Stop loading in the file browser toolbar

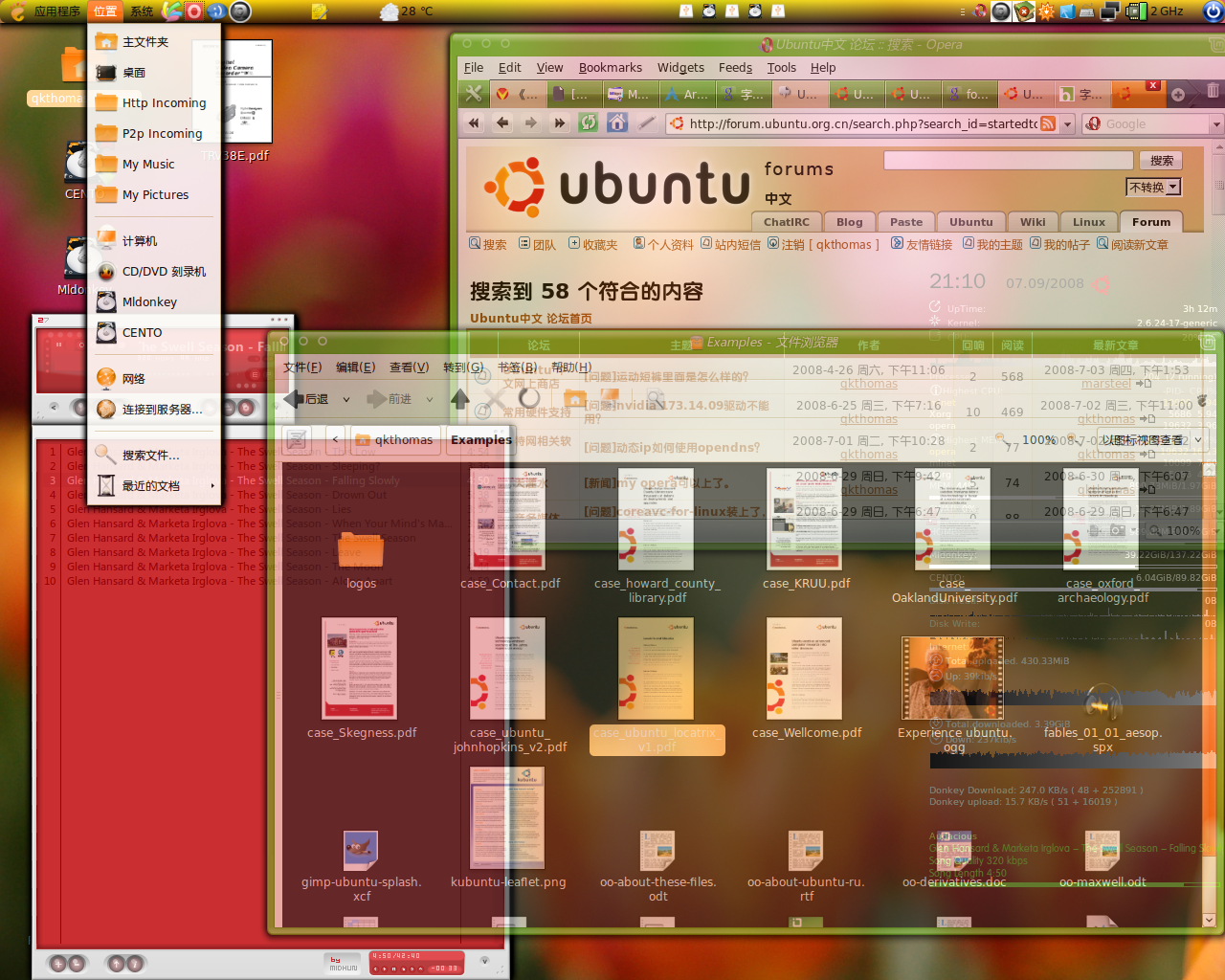pos(495,399)
